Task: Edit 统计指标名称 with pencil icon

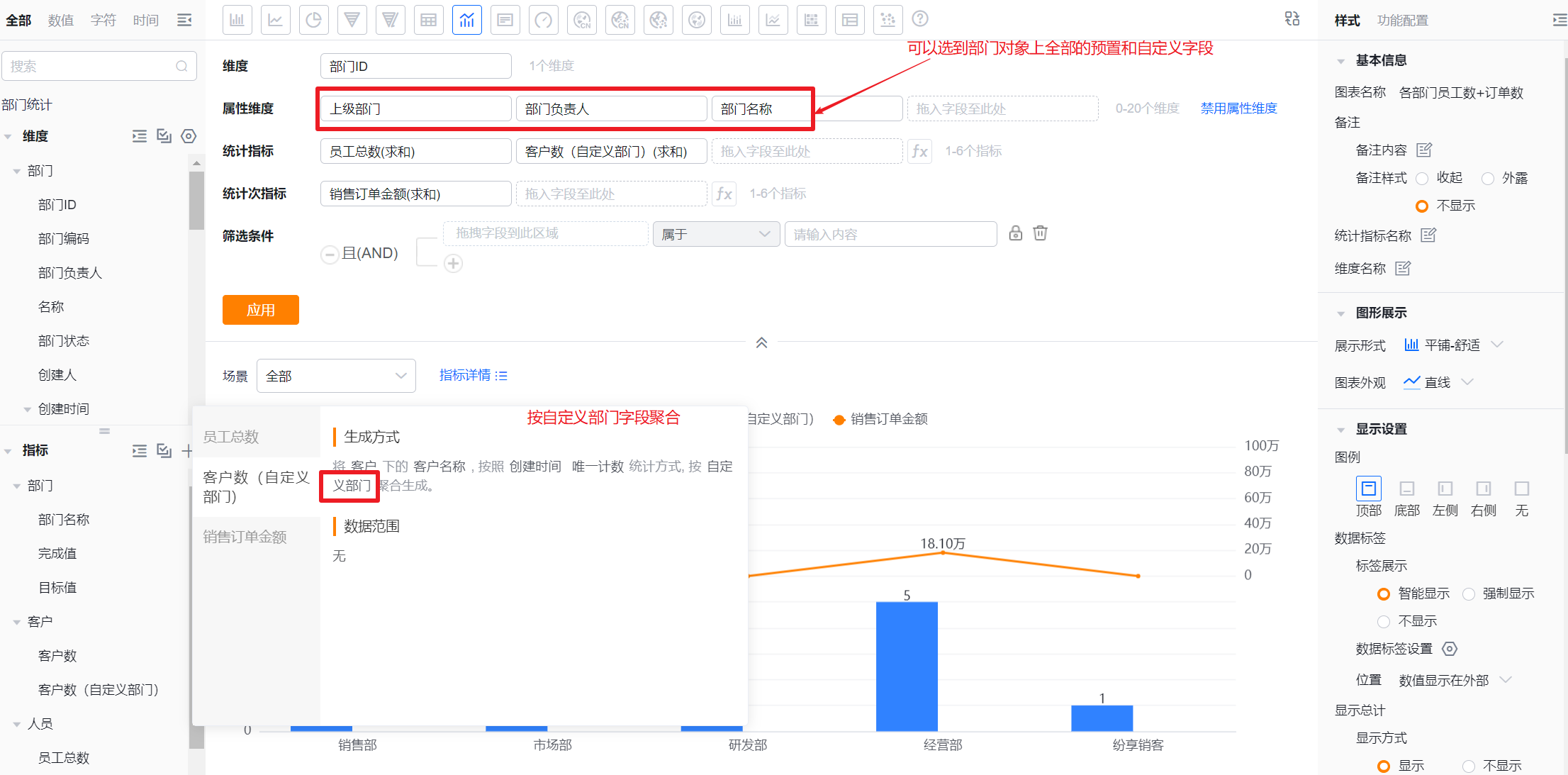Action: click(1428, 235)
